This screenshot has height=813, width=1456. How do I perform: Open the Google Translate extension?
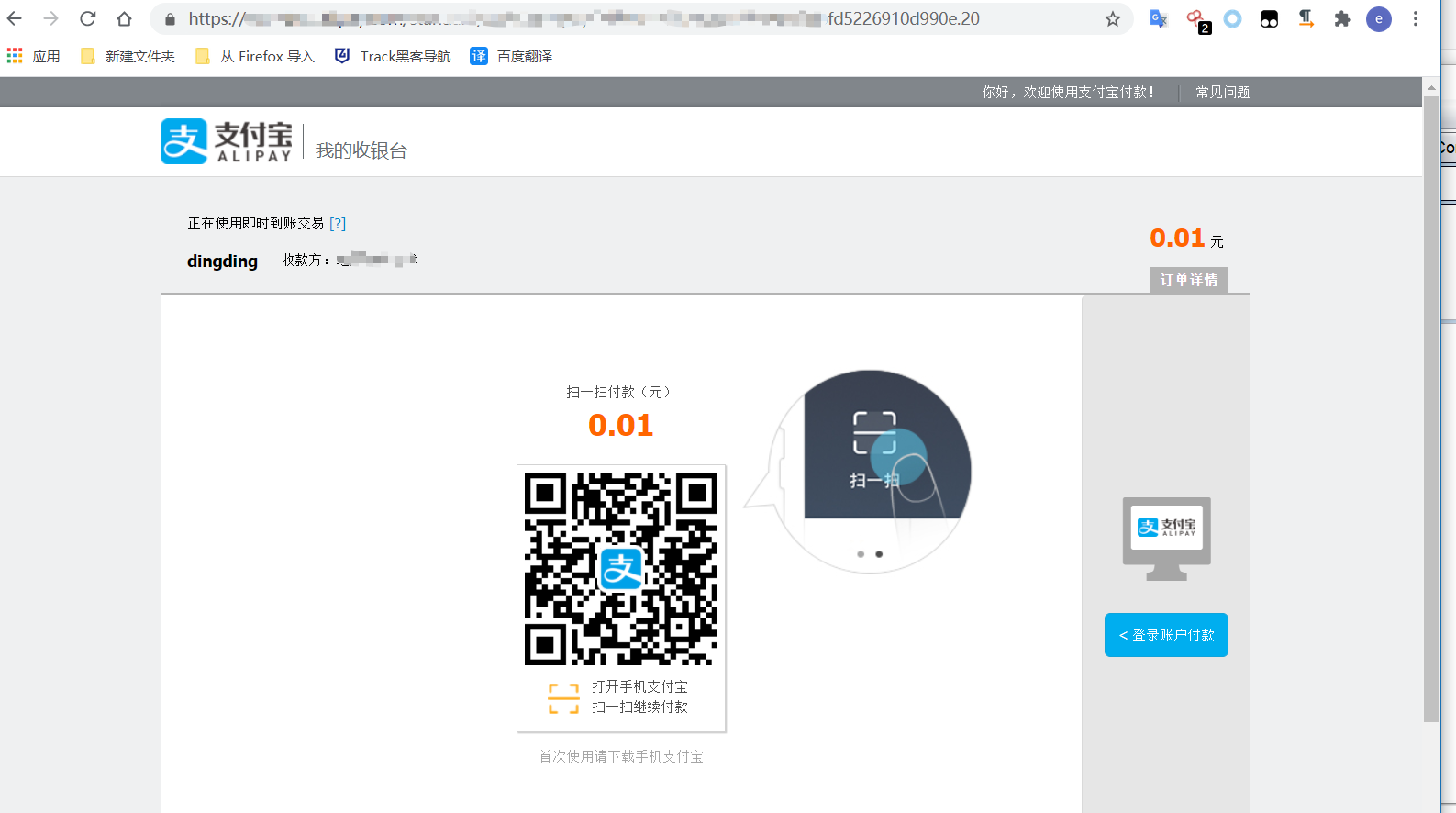(x=1159, y=18)
